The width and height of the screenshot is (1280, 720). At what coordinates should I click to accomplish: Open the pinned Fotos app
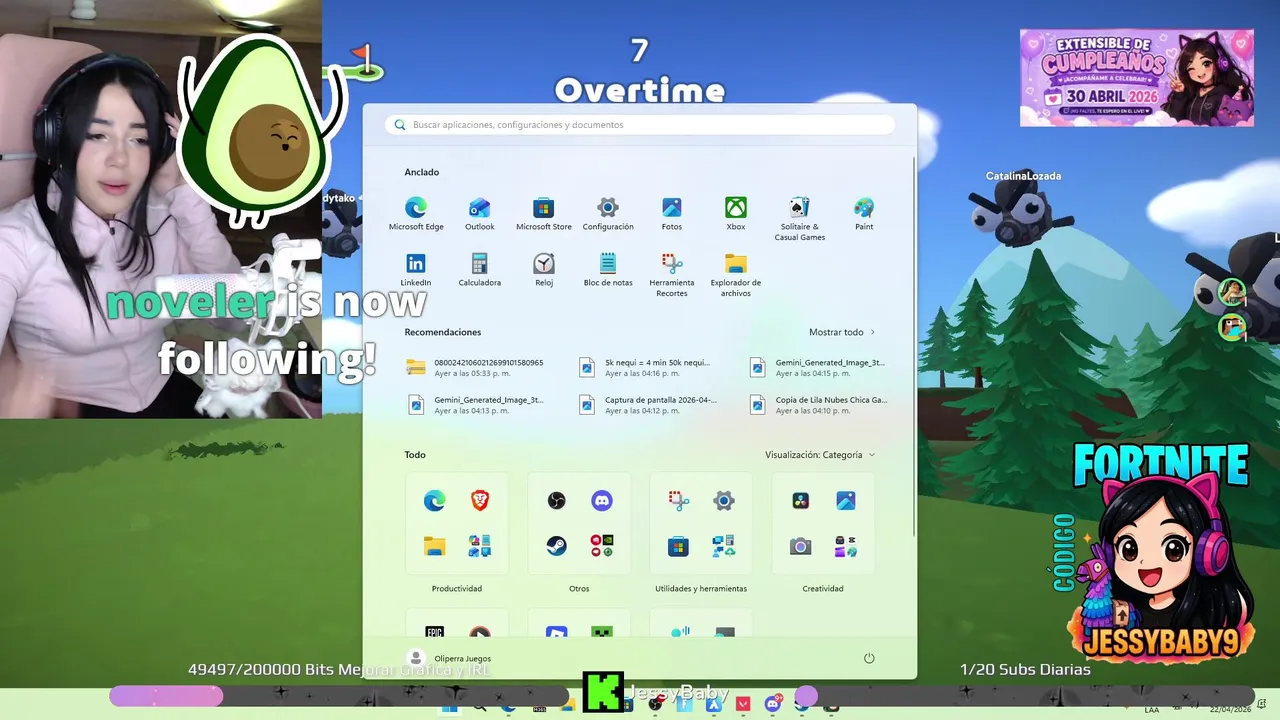coord(672,213)
